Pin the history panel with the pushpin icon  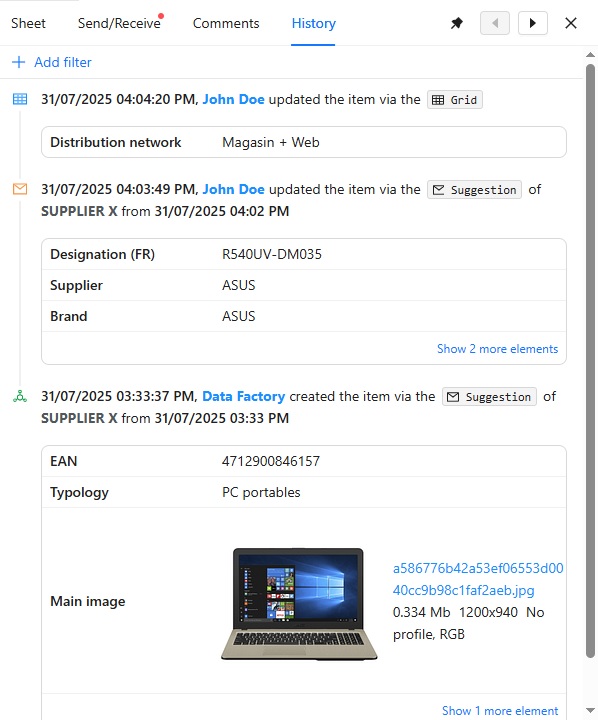pyautogui.click(x=457, y=23)
